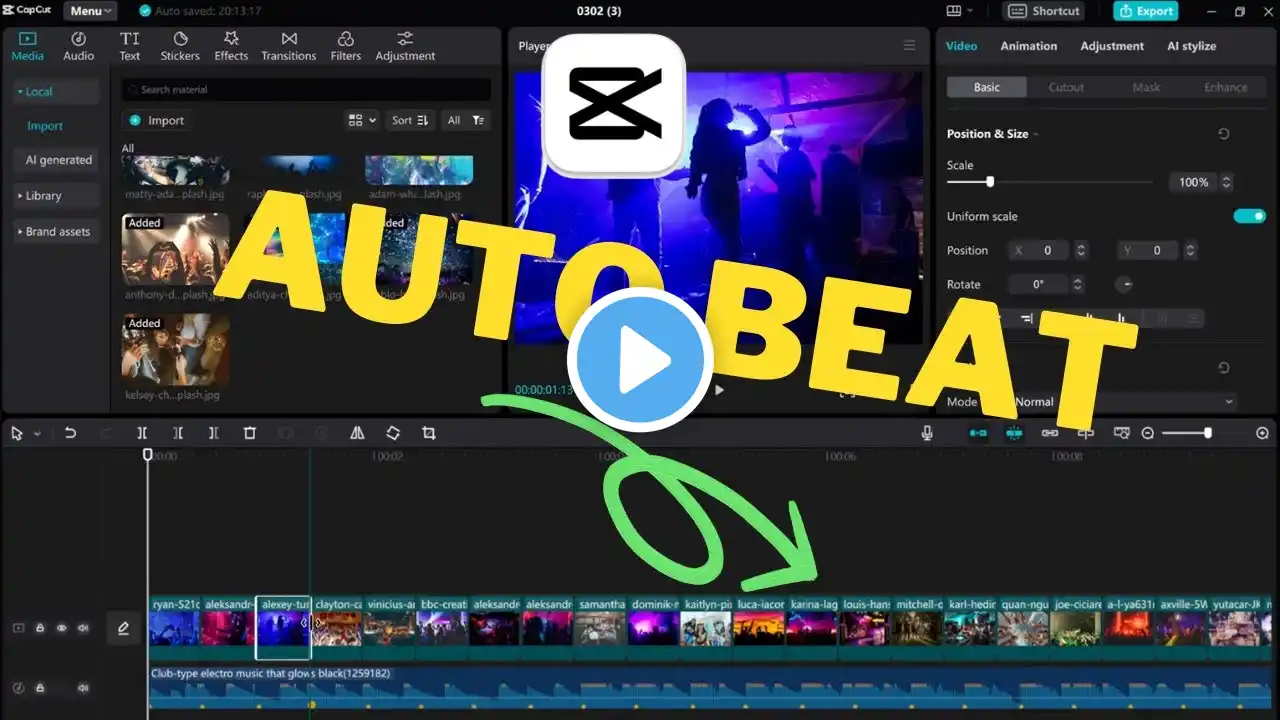Image resolution: width=1280 pixels, height=720 pixels.
Task: Zoom out the timeline with minus icon
Action: [x=1148, y=433]
